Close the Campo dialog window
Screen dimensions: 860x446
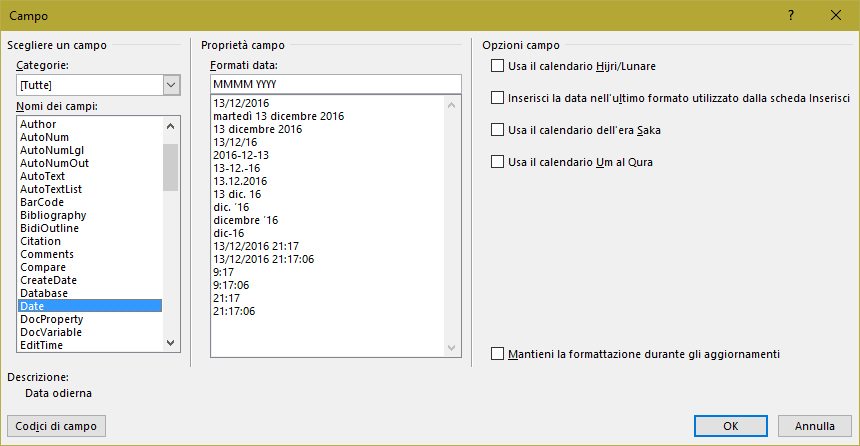coord(835,15)
